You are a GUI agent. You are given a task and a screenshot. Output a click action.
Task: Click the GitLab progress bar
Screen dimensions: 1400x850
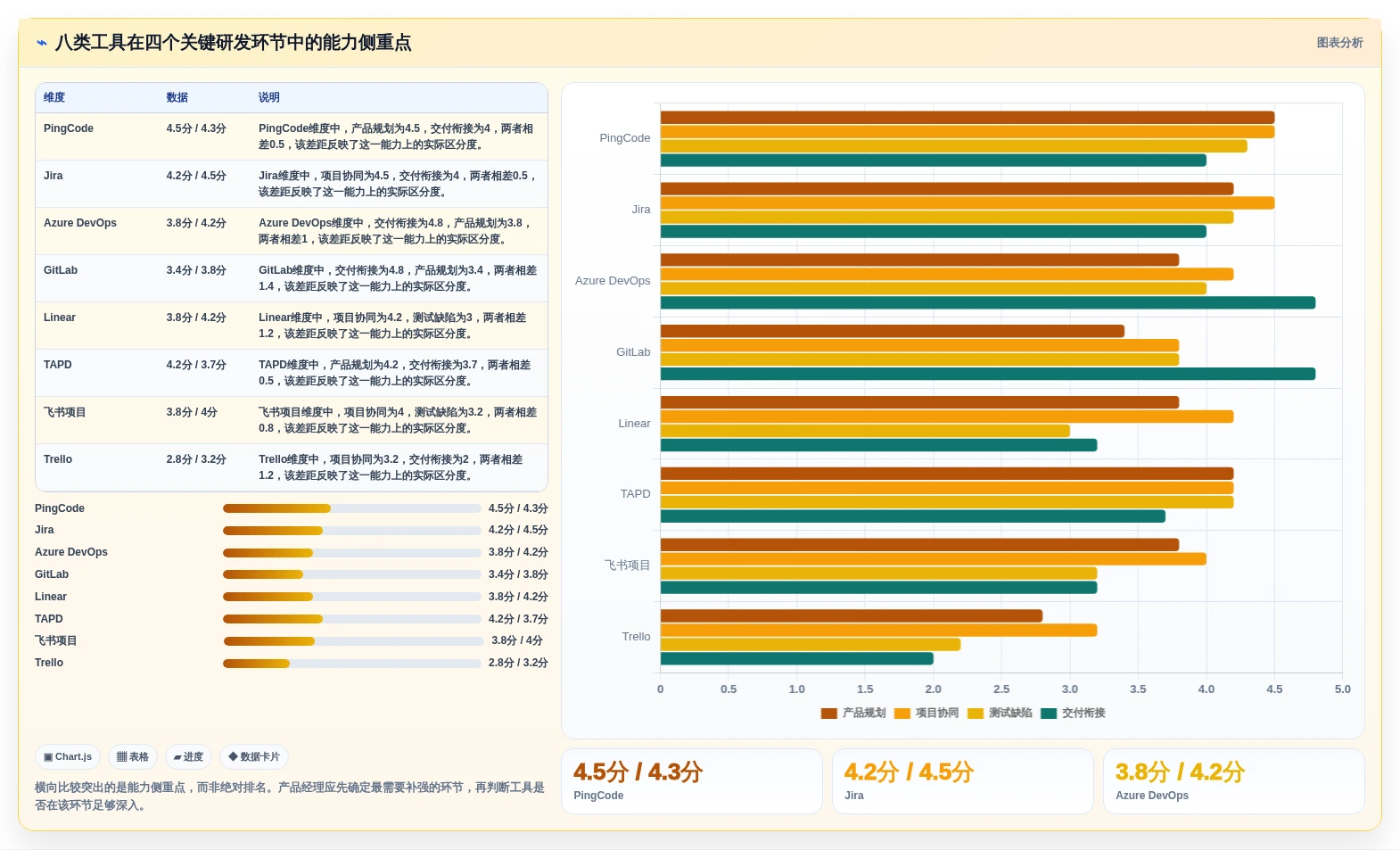point(351,574)
